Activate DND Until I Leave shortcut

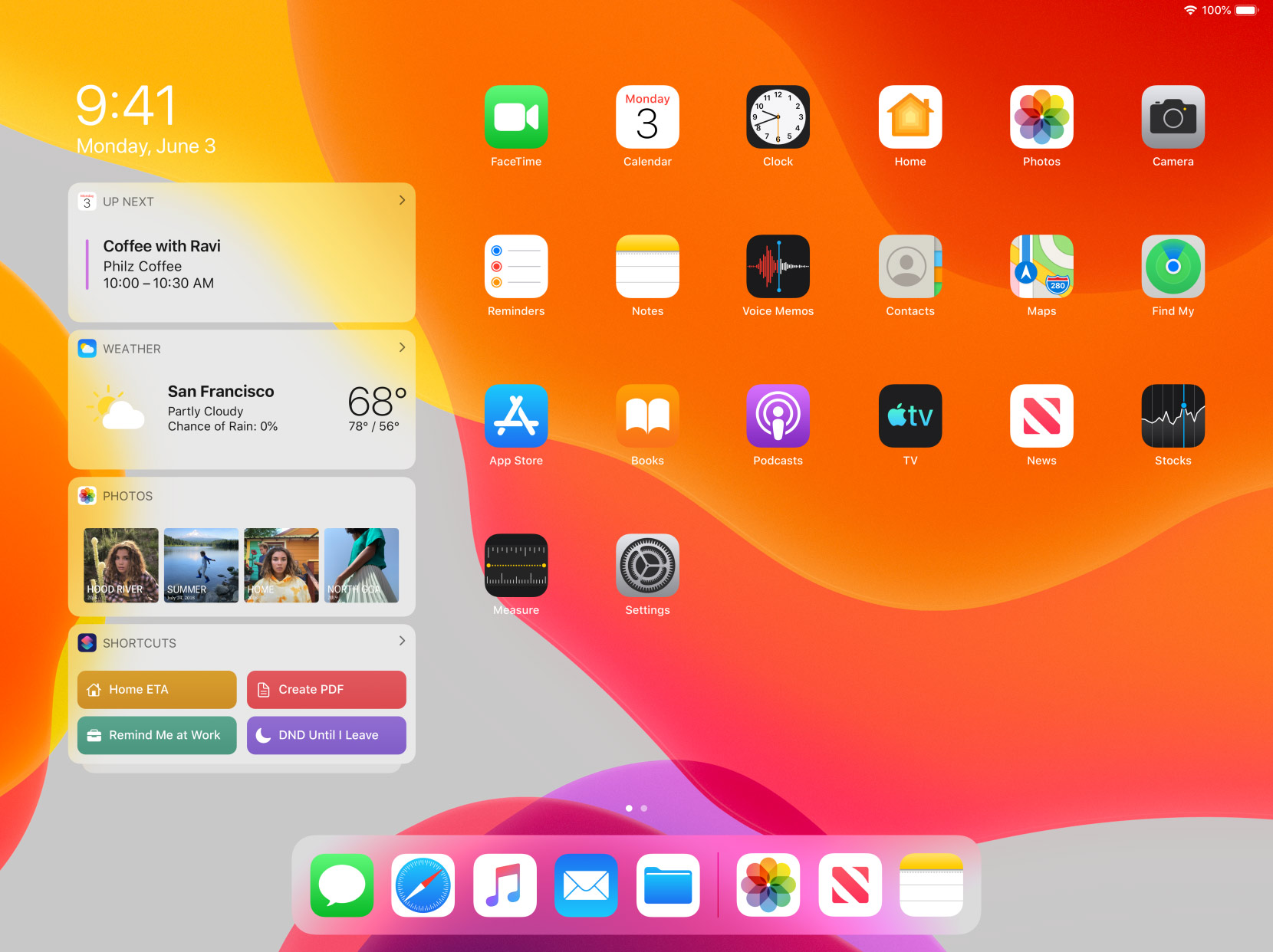(326, 735)
